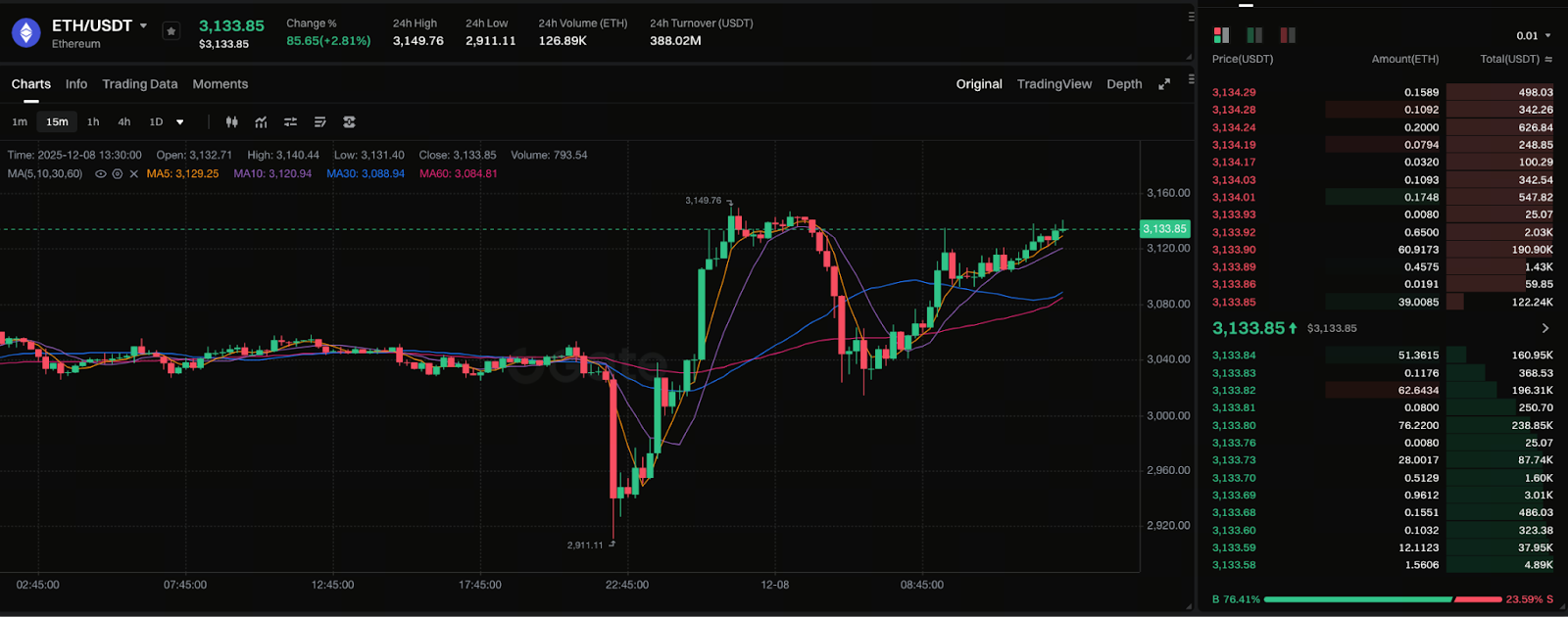Open the chart settings sliders icon
1568x617 pixels.
(291, 122)
